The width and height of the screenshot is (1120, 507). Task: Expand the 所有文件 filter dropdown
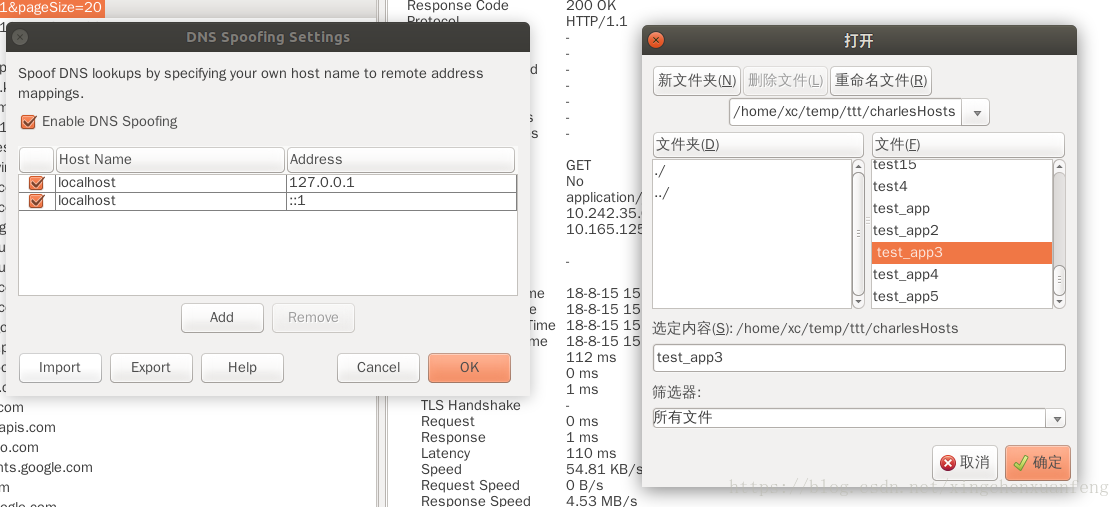[x=1056, y=418]
